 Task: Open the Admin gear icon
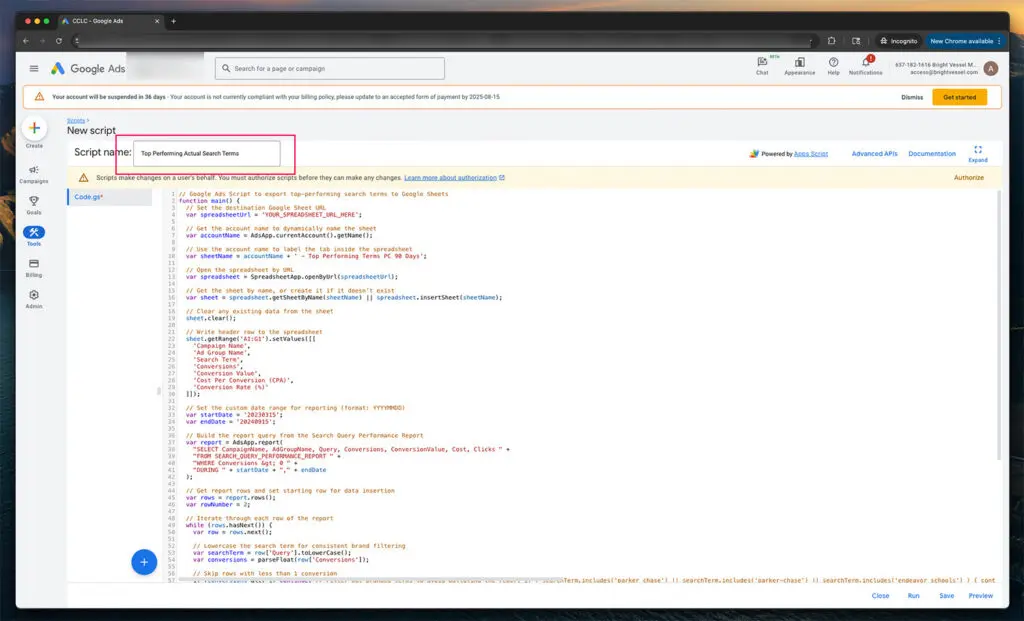(x=34, y=295)
